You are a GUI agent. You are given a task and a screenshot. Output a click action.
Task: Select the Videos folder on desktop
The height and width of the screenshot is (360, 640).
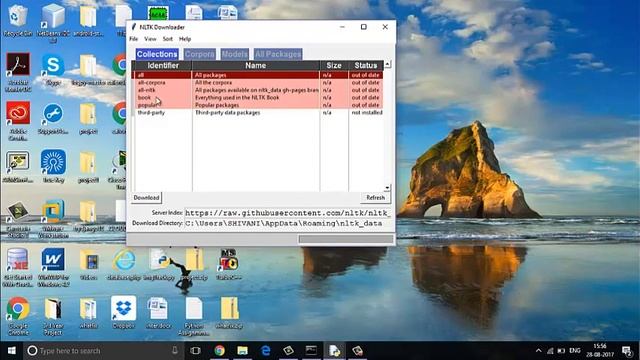[x=89, y=264]
